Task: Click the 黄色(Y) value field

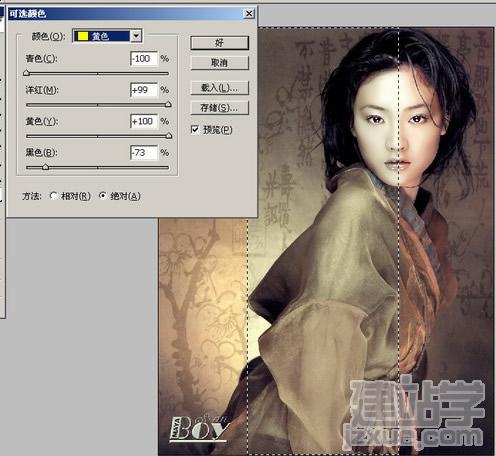Action: 144,121
